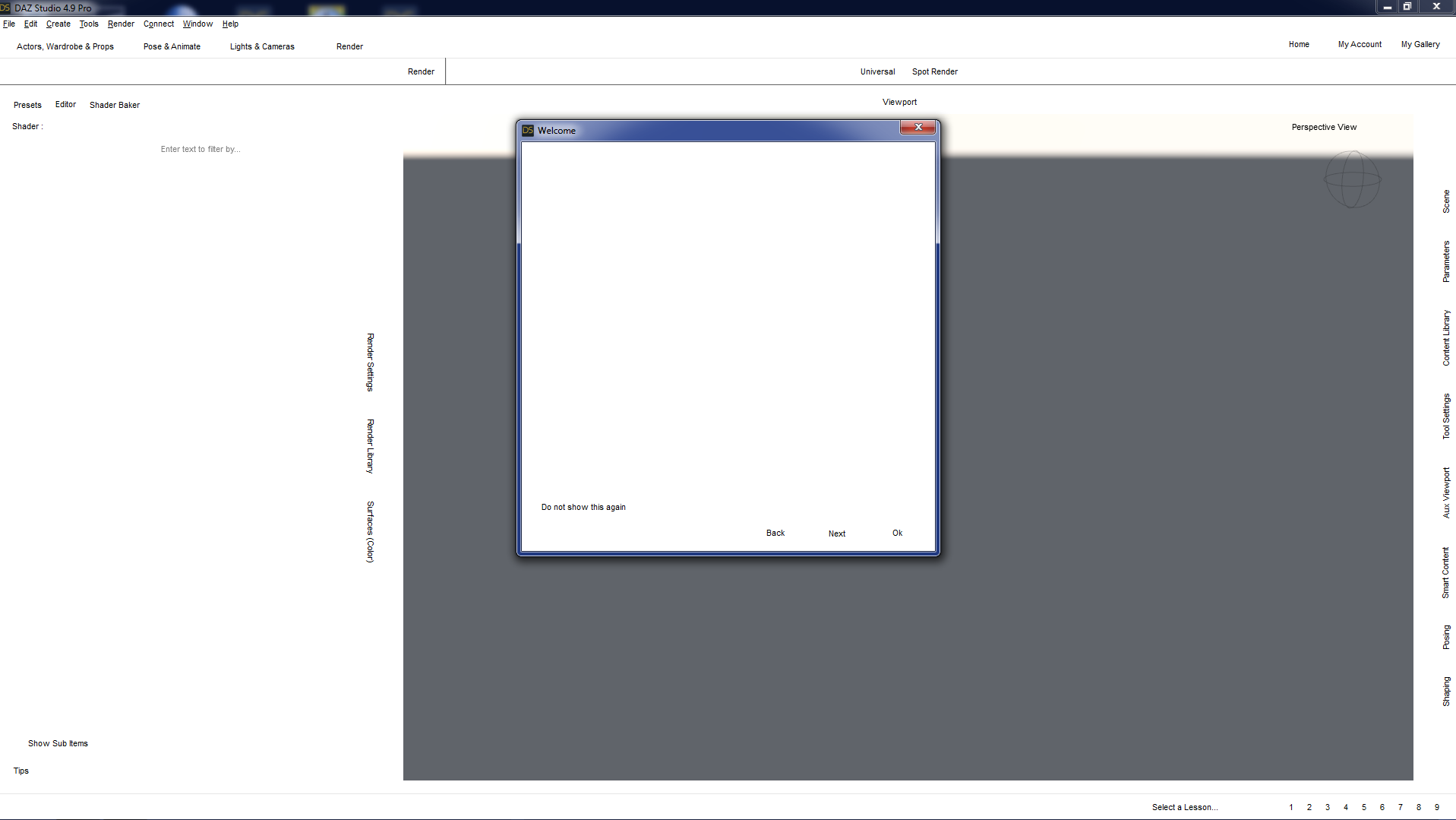Switch to the Shader Baker tab

click(x=115, y=106)
